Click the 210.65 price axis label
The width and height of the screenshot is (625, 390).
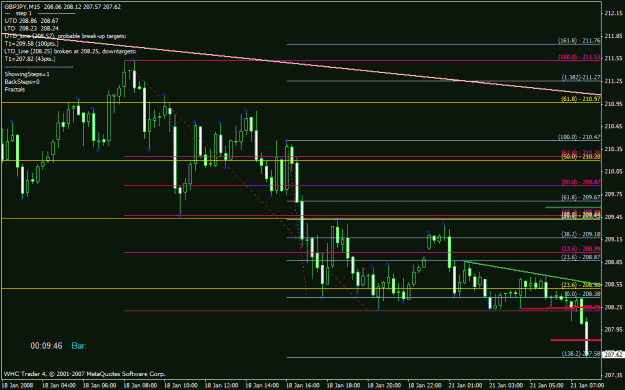[613, 126]
